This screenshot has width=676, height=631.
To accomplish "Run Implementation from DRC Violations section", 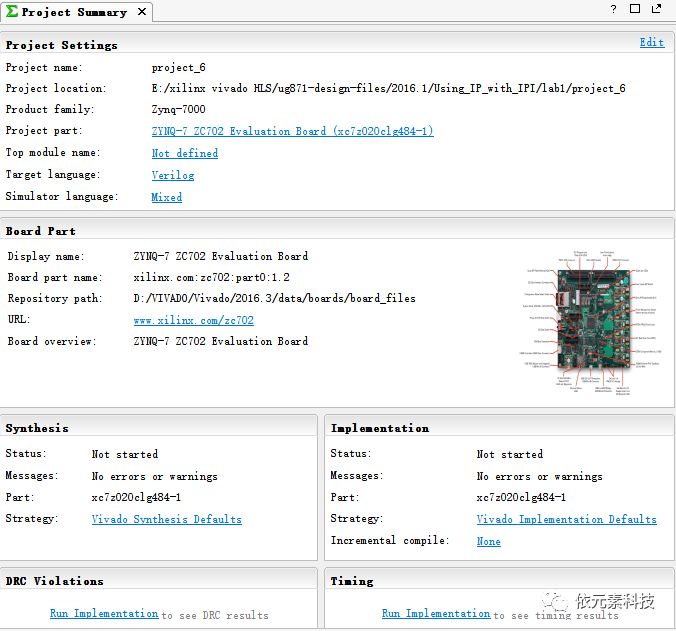I will (x=104, y=613).
